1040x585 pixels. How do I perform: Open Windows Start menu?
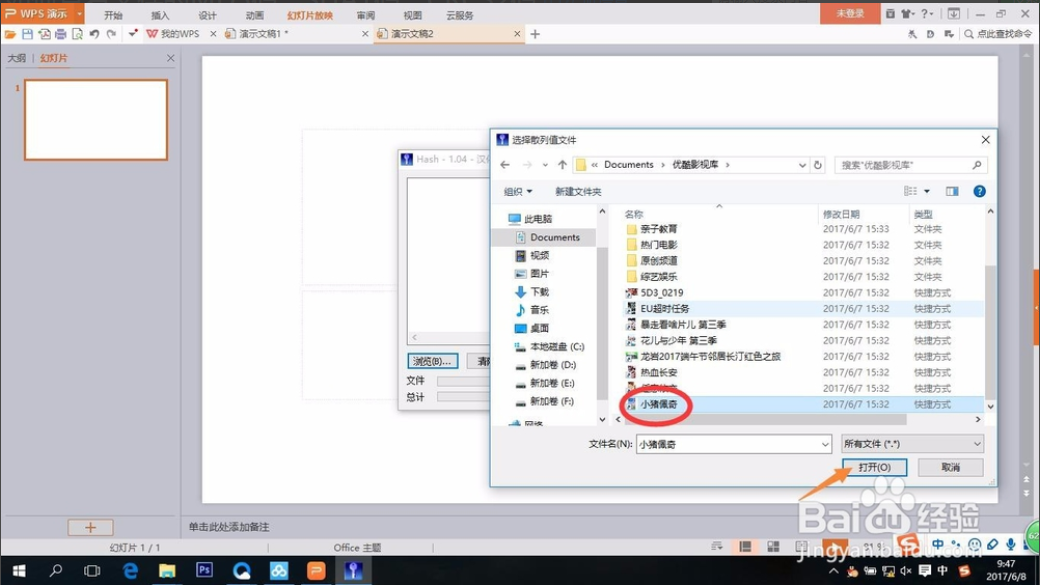[19, 570]
